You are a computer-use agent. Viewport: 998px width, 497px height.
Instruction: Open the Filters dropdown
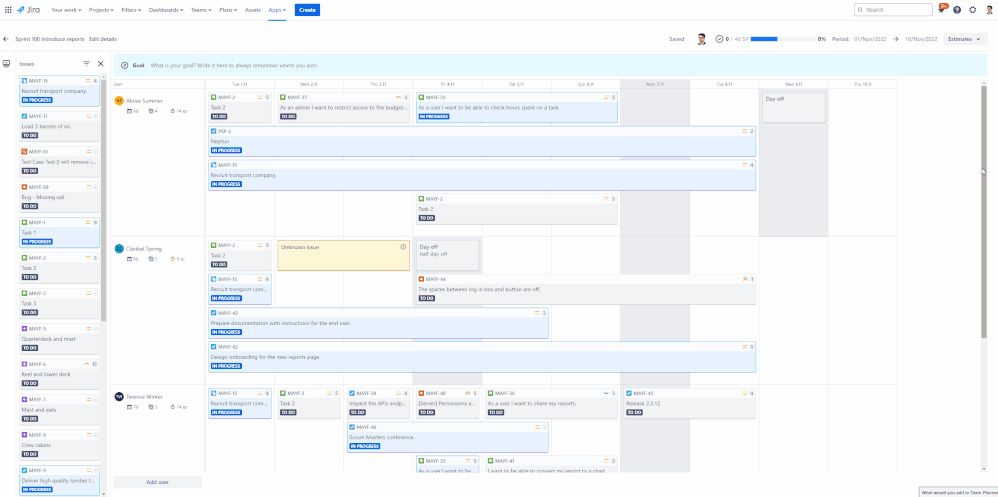132,10
